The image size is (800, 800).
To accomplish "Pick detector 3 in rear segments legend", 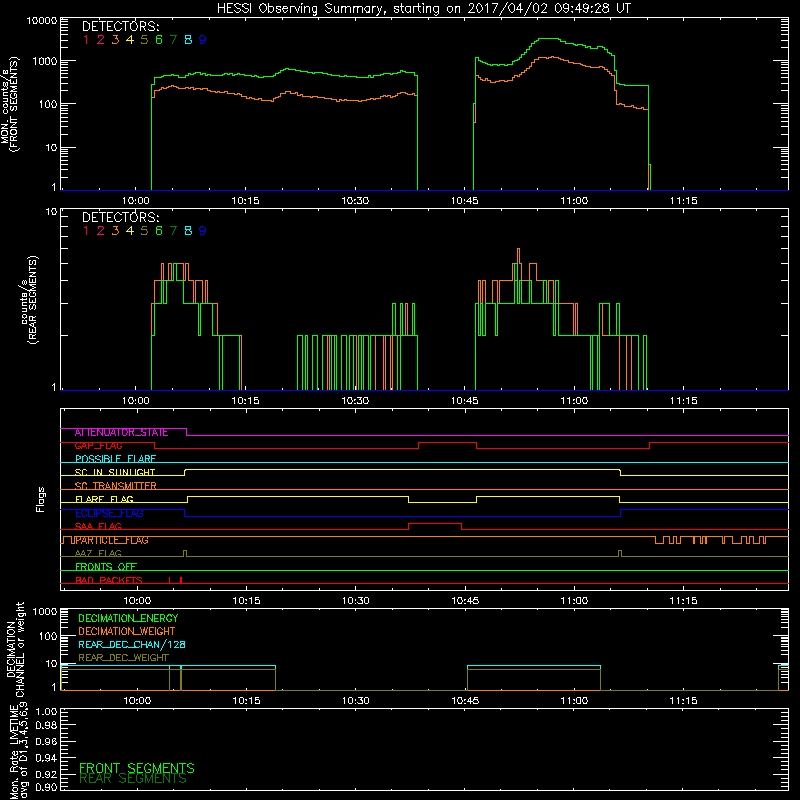I will [x=115, y=231].
